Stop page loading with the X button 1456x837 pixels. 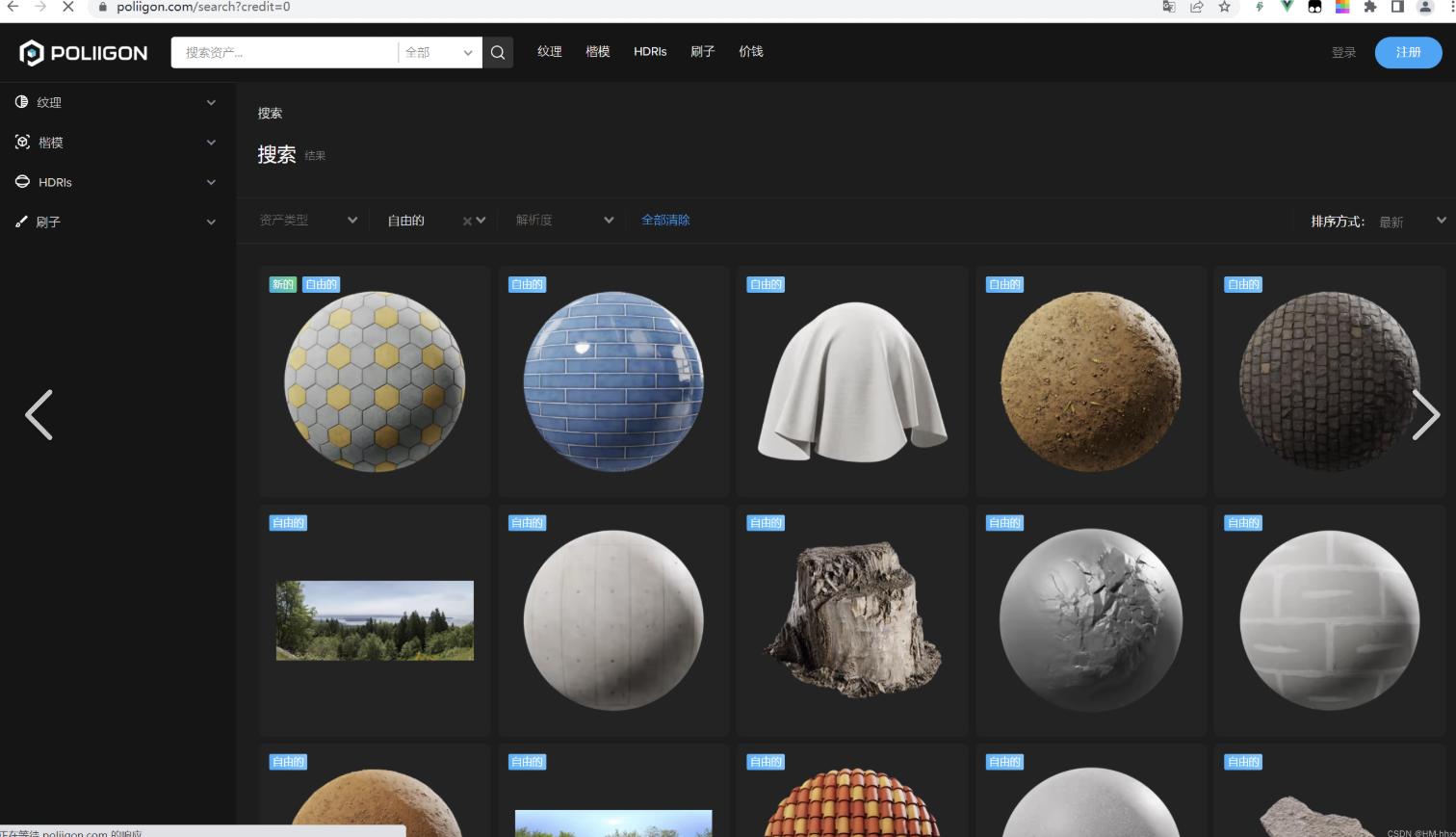tap(67, 7)
